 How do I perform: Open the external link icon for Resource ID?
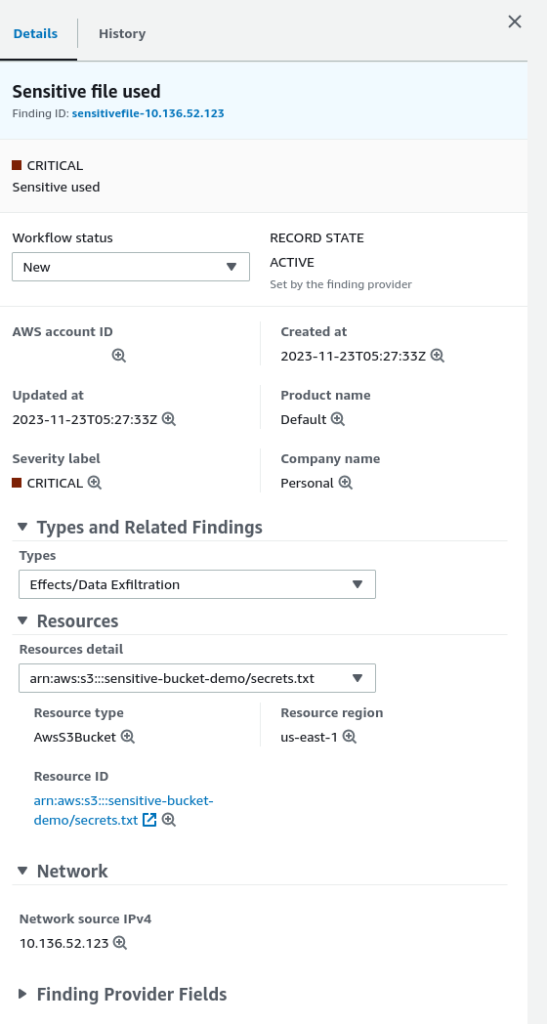pyautogui.click(x=149, y=820)
